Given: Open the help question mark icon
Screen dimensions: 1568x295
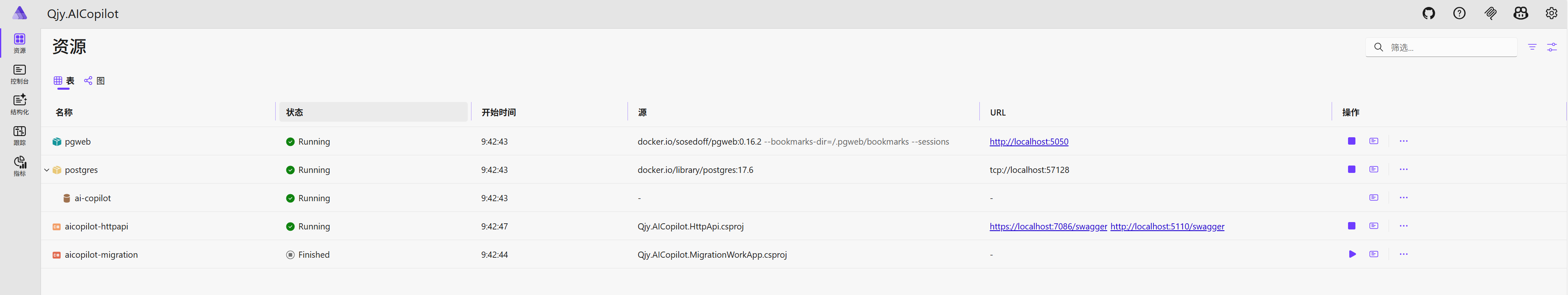Looking at the screenshot, I should point(1459,14).
